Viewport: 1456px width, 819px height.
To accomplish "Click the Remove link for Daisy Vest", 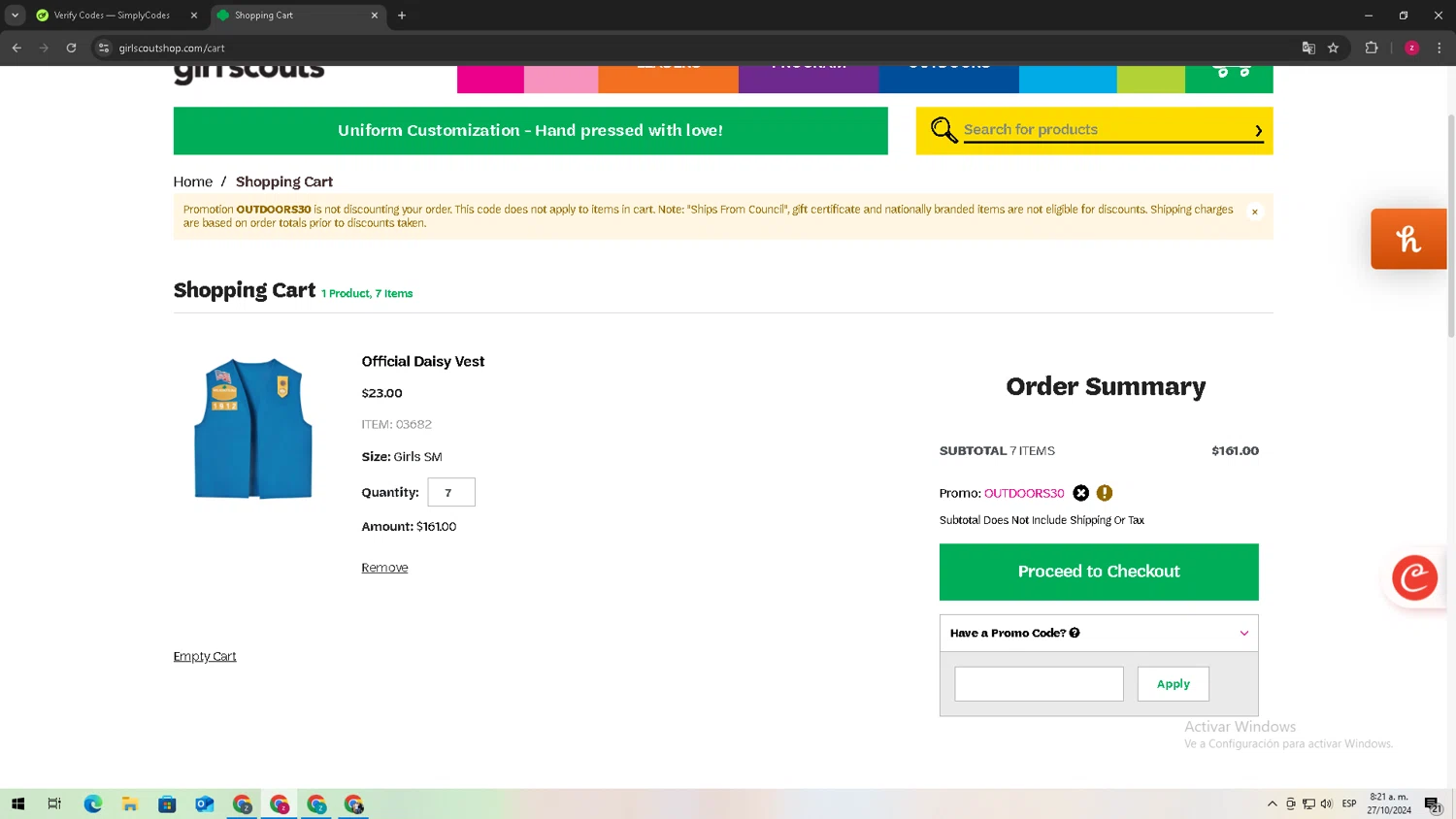I will (384, 568).
